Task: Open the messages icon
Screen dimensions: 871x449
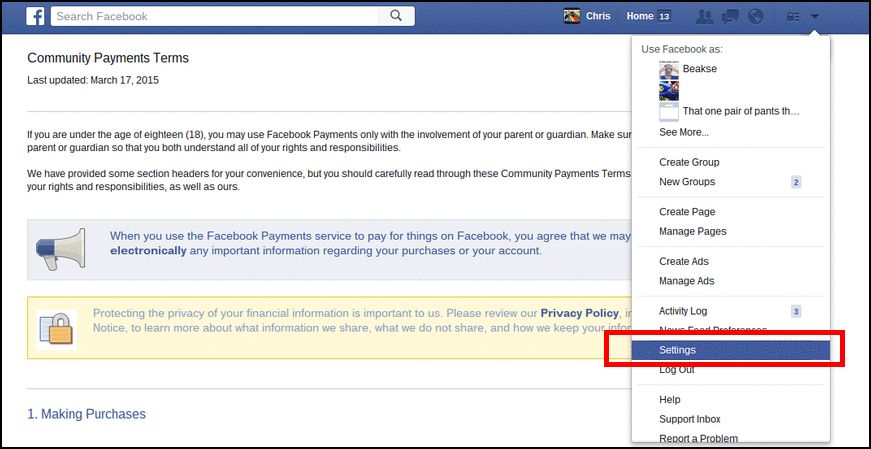Action: point(730,17)
